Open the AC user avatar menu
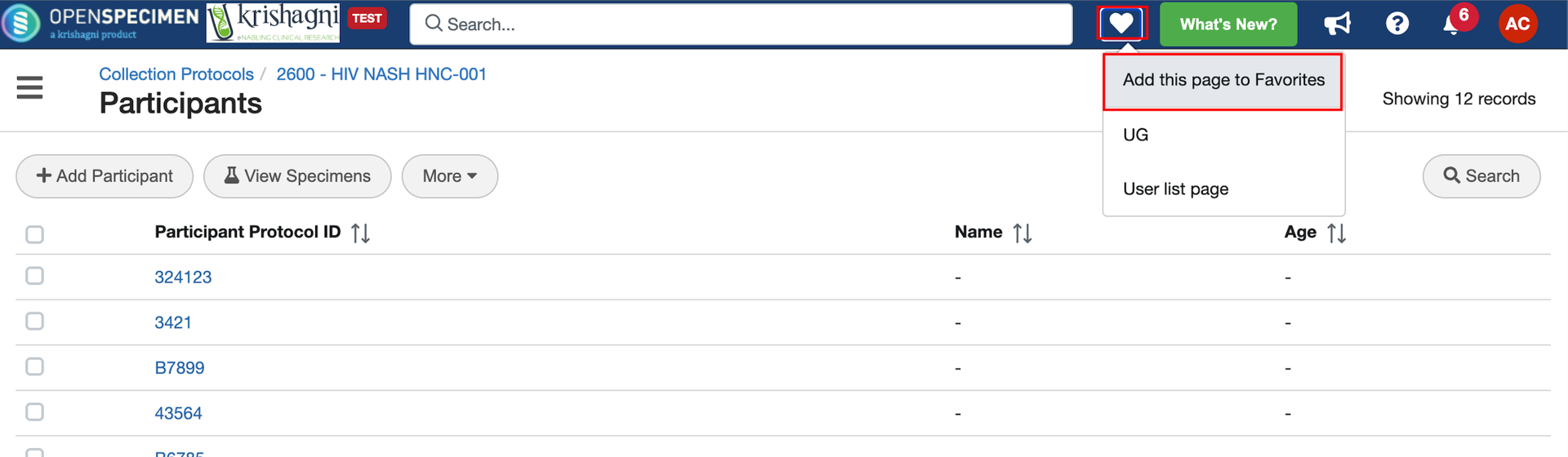This screenshot has width=1568, height=457. (x=1517, y=24)
